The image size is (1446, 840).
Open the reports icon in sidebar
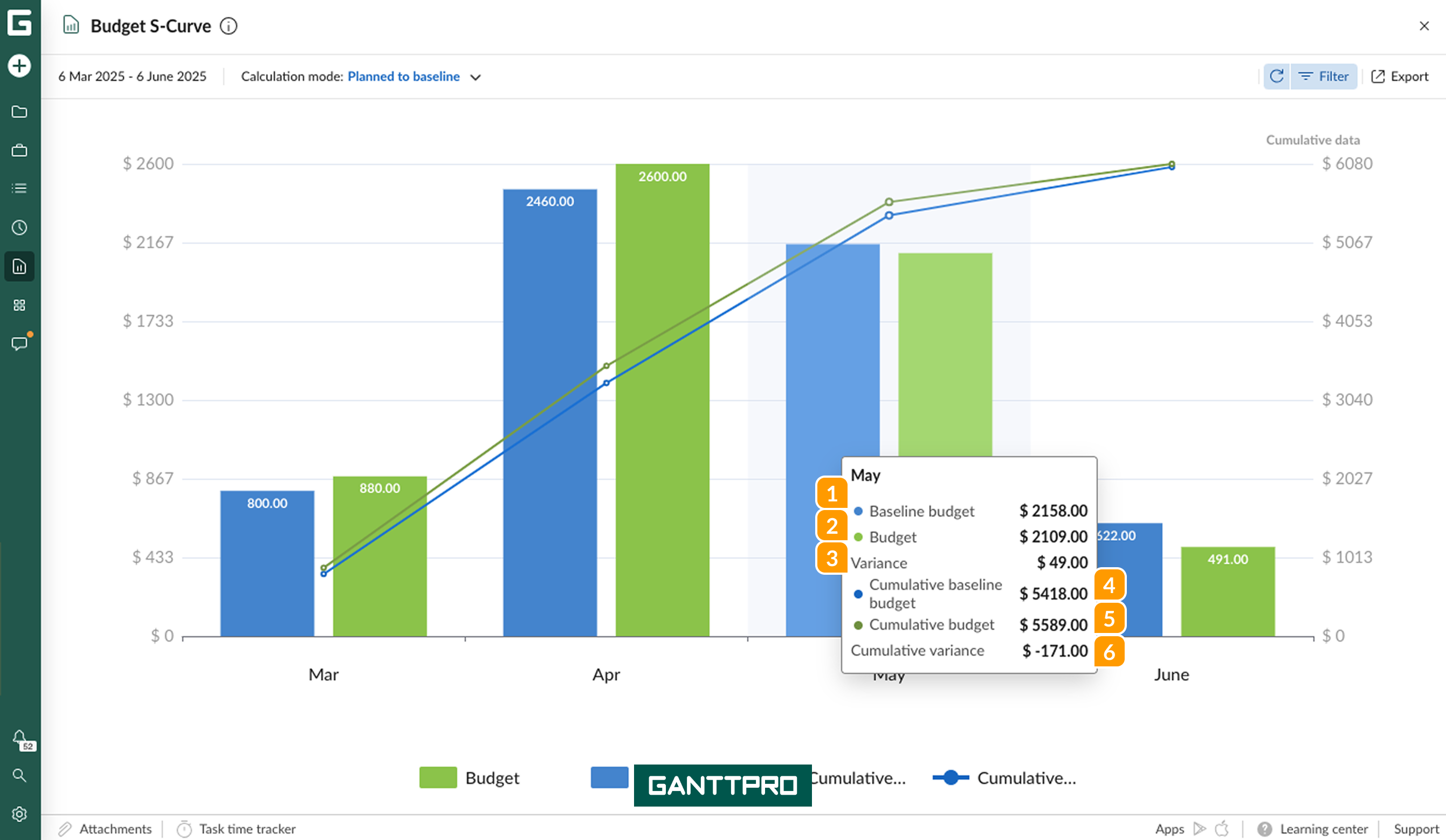(19, 266)
